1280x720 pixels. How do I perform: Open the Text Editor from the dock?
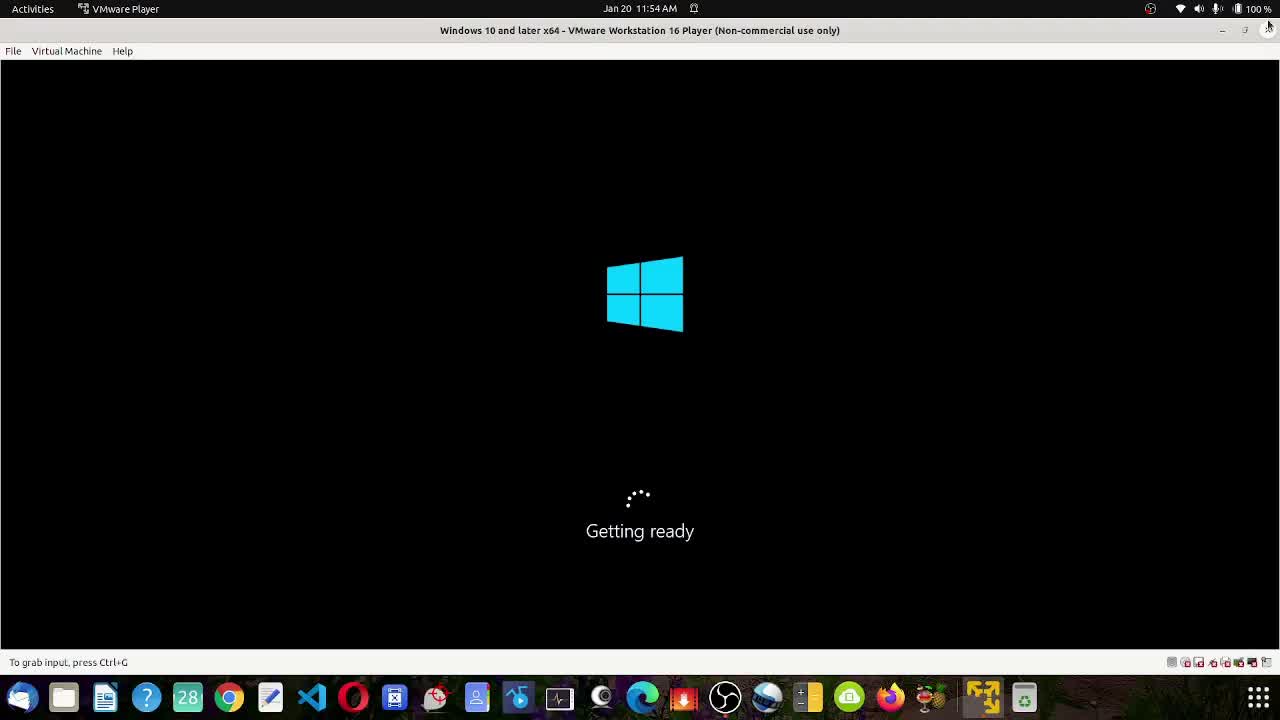pyautogui.click(x=270, y=697)
